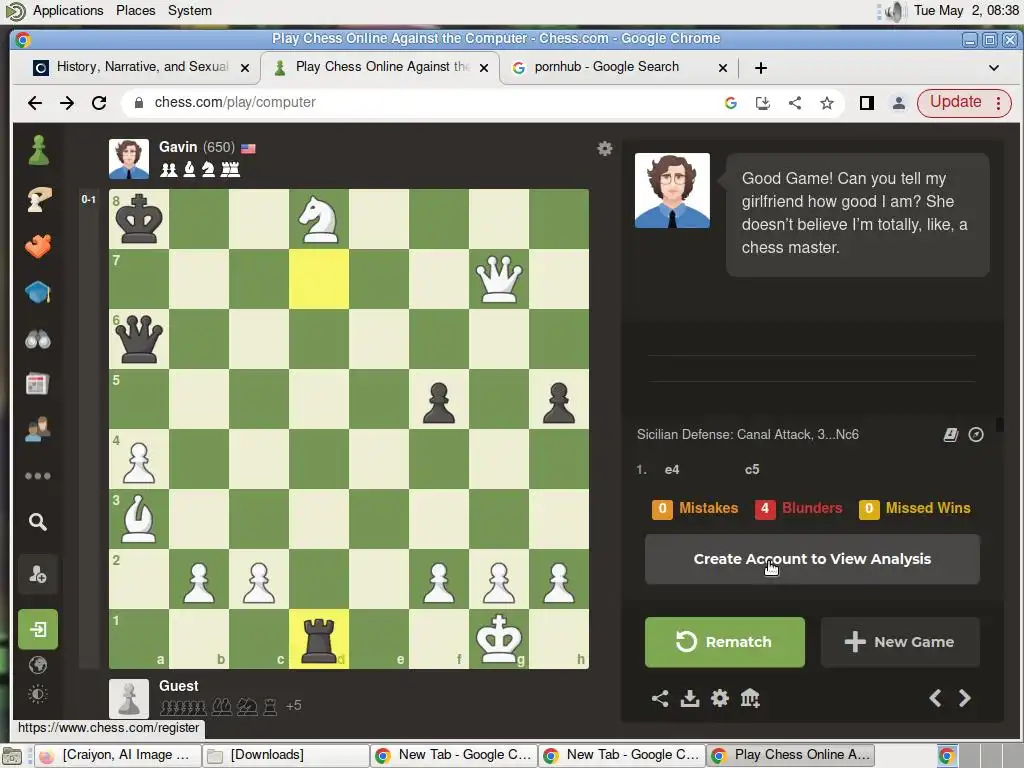This screenshot has width=1024, height=768.
Task: Open the language globe icon
Action: click(38, 665)
